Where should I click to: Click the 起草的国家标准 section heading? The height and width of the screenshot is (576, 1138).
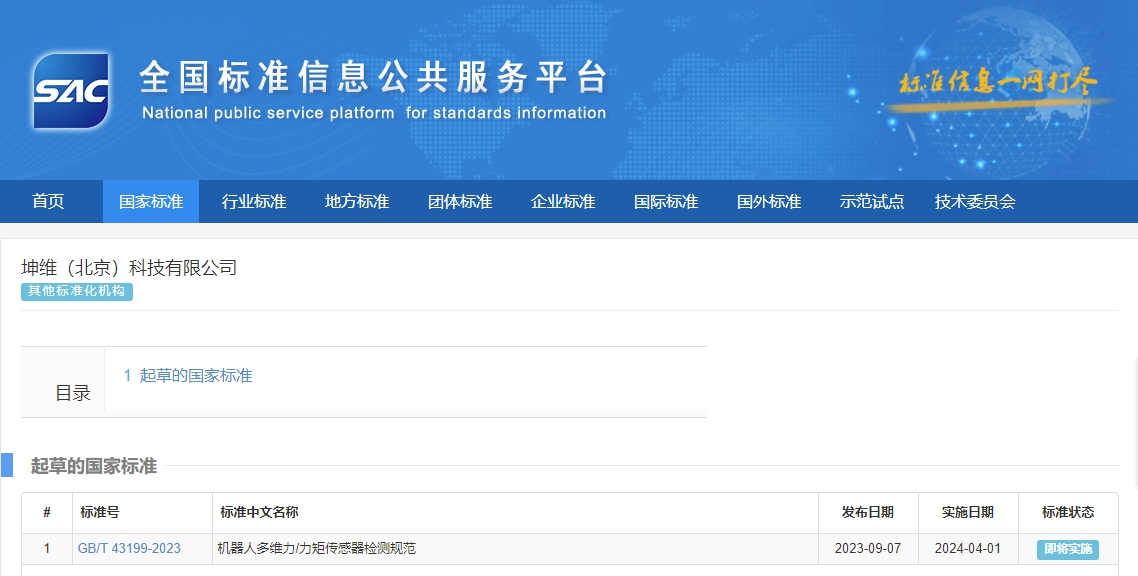pos(94,466)
